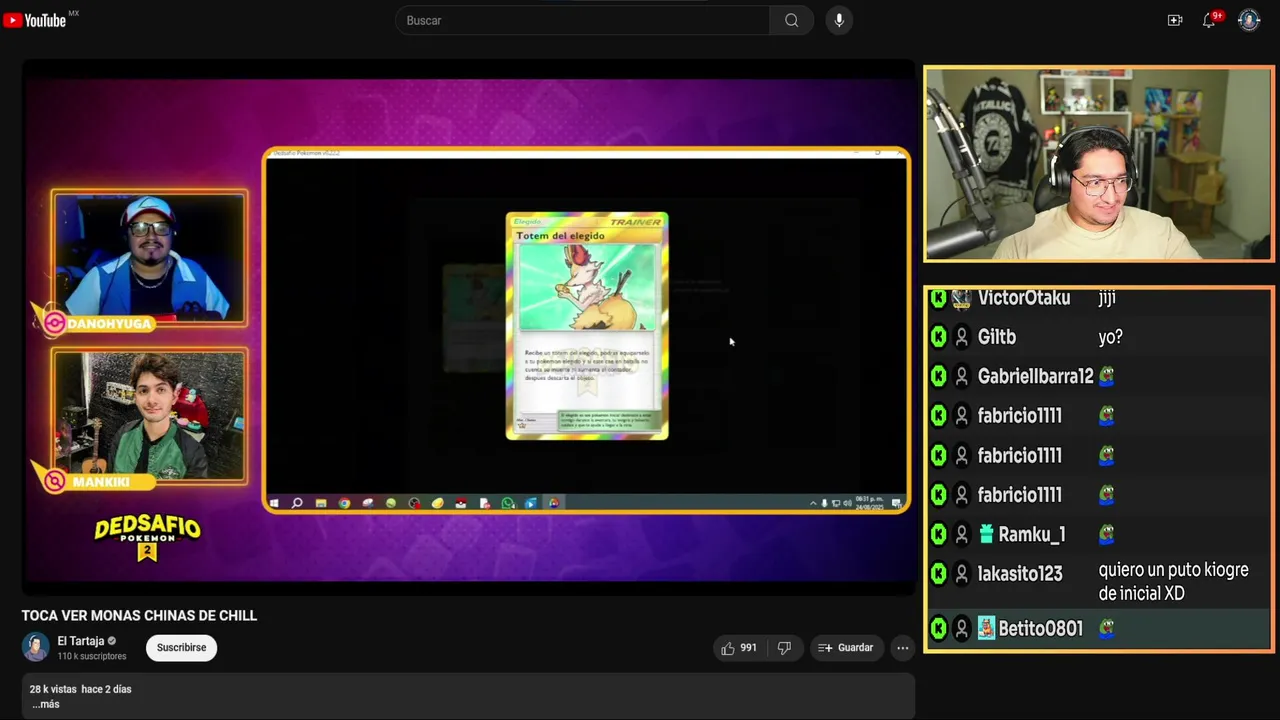Click VictorOtaku username in chat
The image size is (1280, 720).
point(1024,298)
